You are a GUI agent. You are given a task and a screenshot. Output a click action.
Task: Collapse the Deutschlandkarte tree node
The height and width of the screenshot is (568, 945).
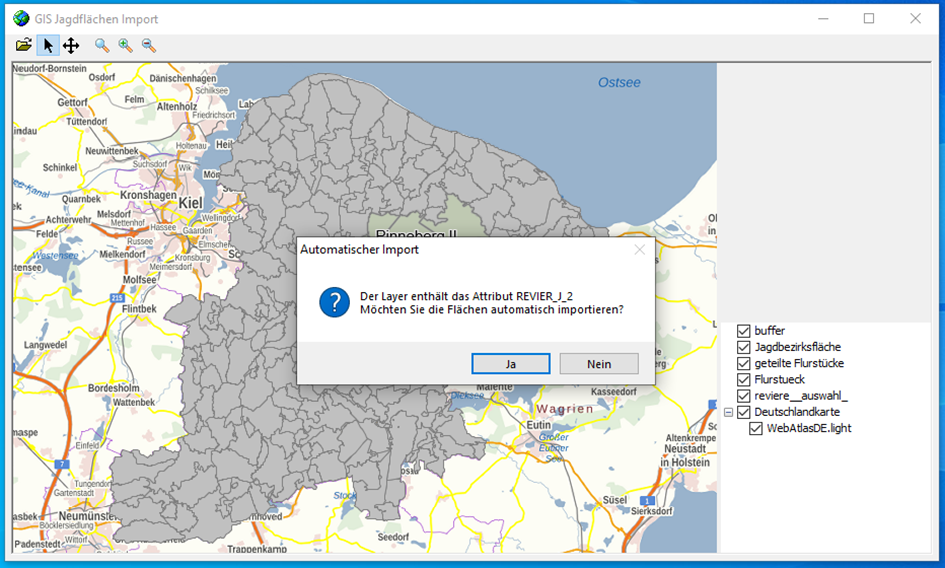coord(728,412)
